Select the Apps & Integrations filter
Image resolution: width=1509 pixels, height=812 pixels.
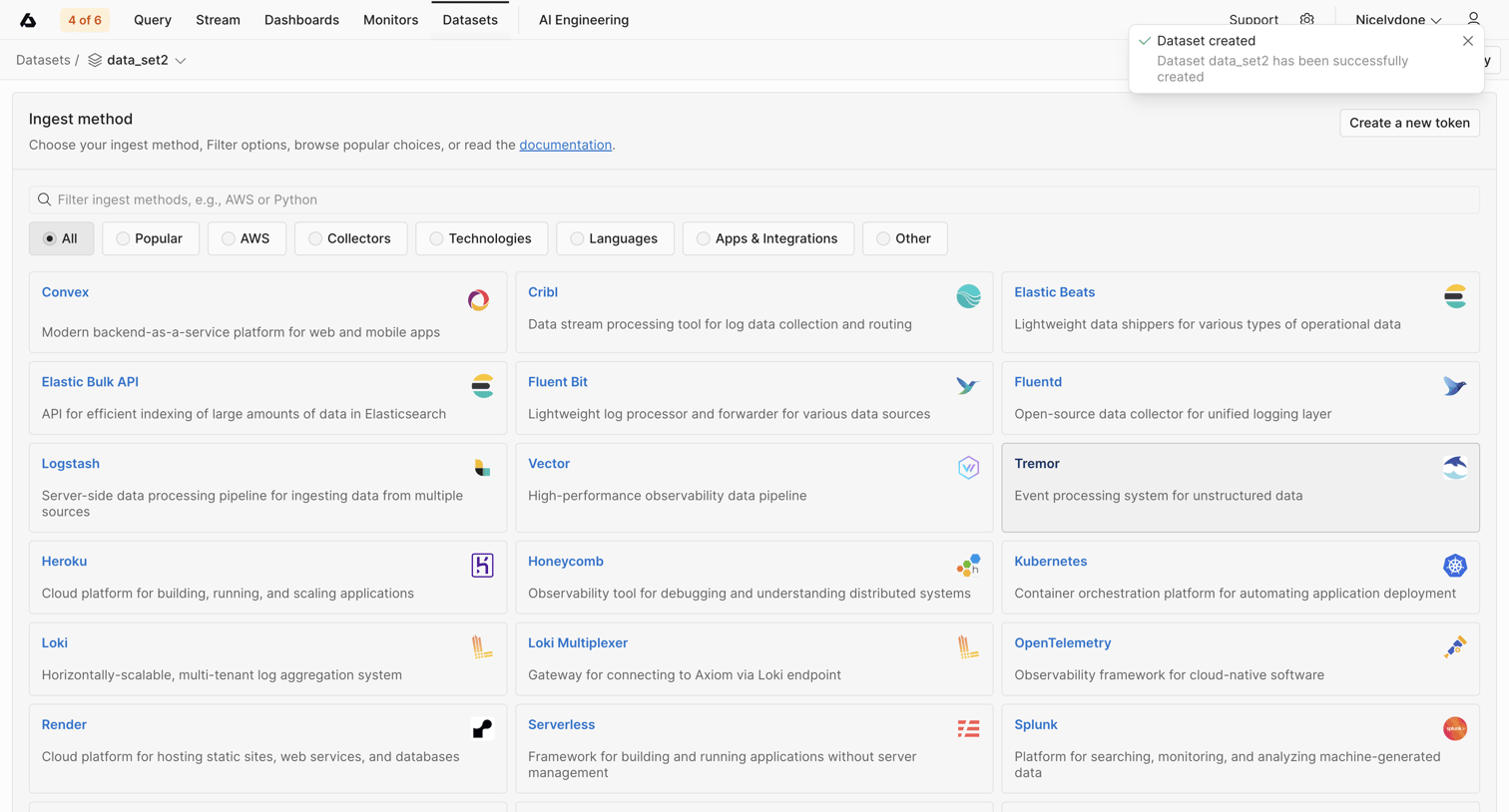pyautogui.click(x=767, y=238)
